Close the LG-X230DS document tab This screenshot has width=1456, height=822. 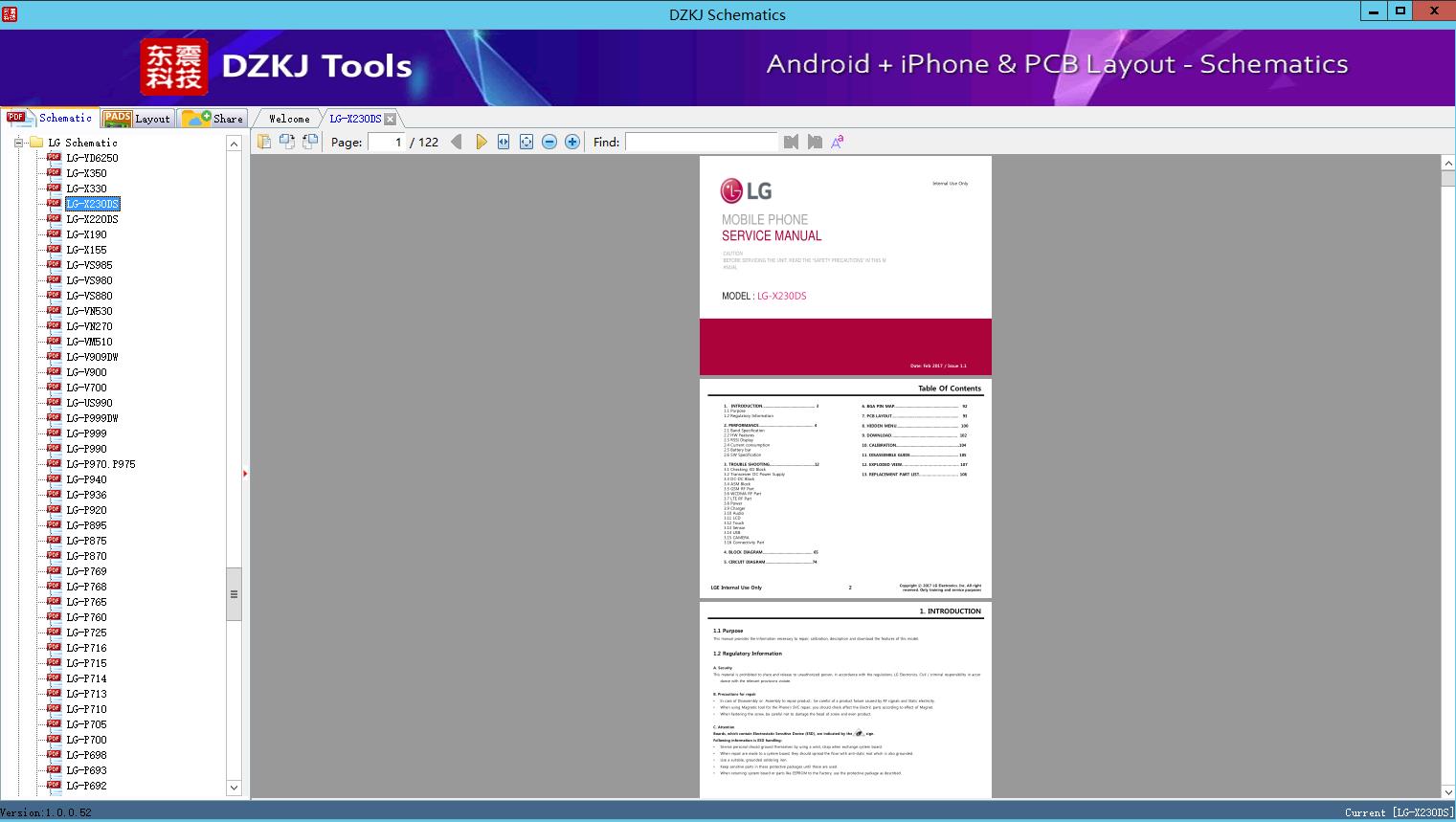(390, 119)
